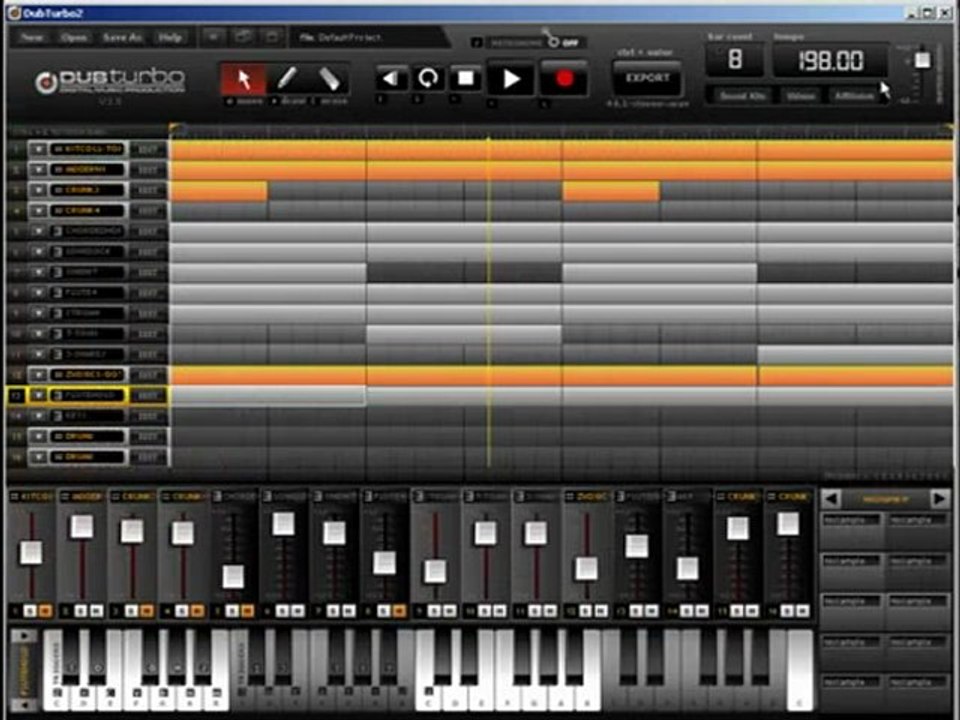Rewind to the start of the song
The width and height of the screenshot is (960, 720).
click(x=391, y=79)
